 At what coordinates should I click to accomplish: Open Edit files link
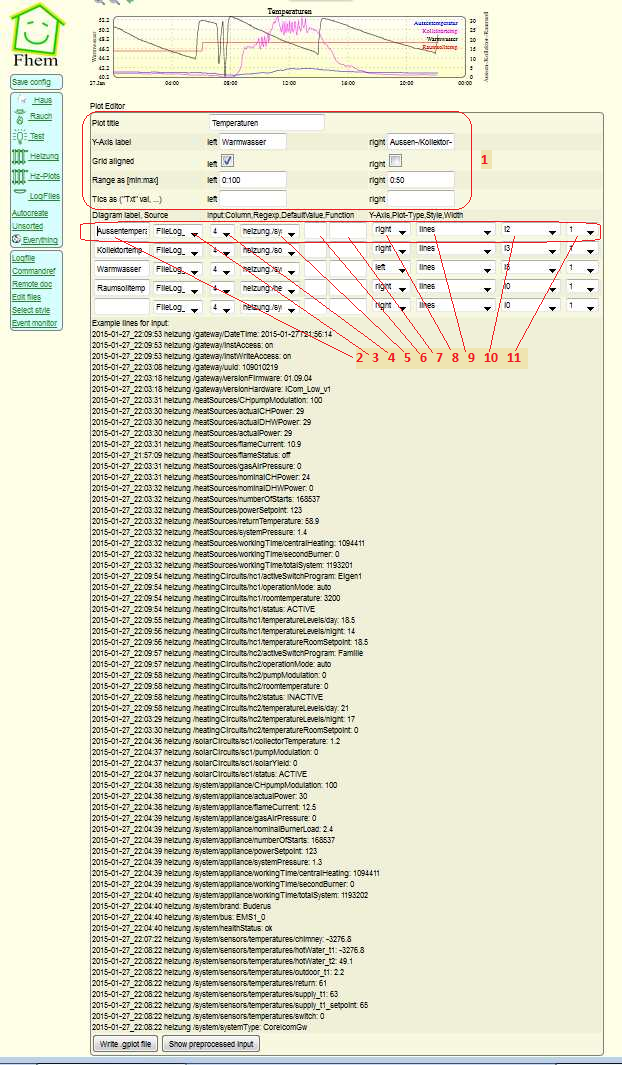(26, 297)
